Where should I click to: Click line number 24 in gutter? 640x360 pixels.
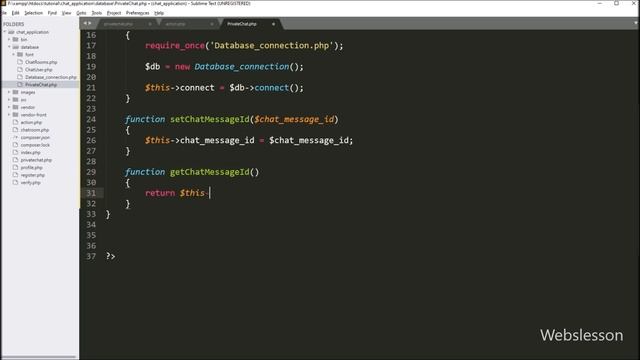[91, 119]
